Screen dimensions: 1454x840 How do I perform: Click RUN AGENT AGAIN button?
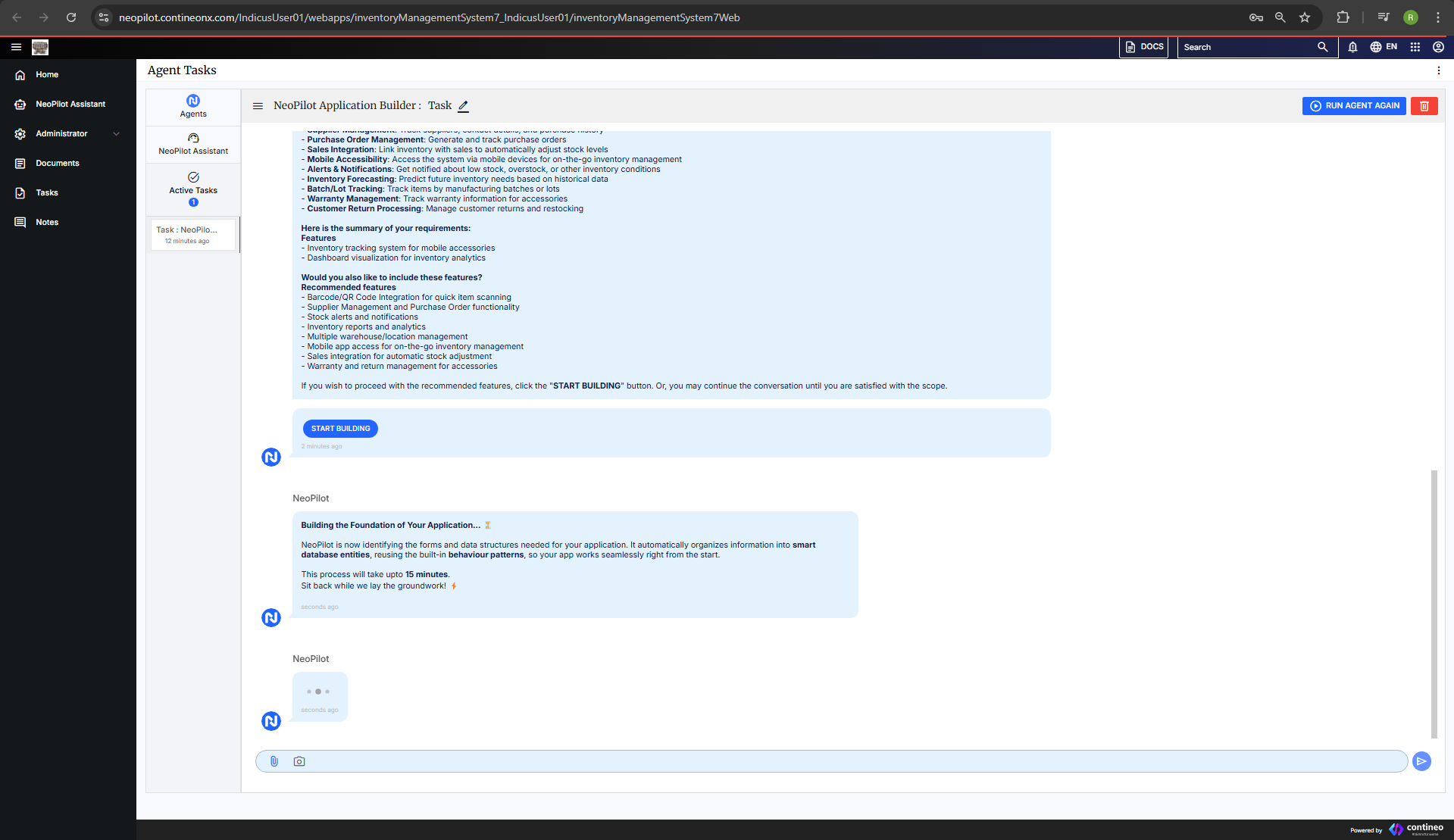(x=1354, y=106)
